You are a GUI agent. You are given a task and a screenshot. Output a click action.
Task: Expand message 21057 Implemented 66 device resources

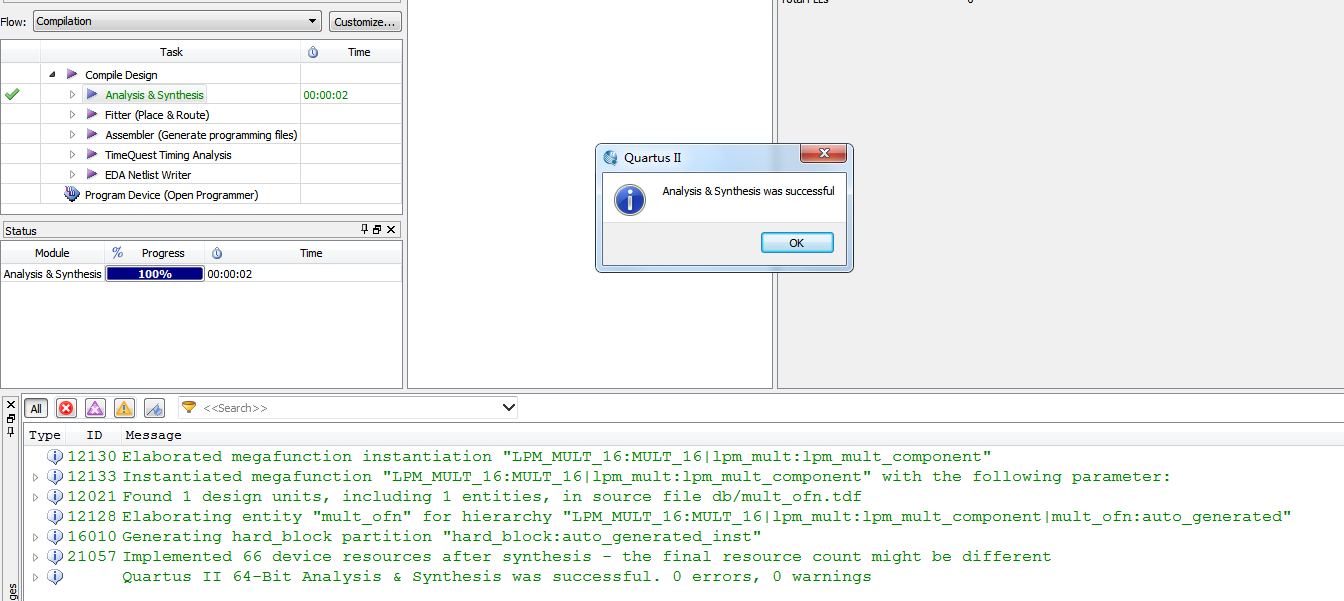tap(36, 557)
